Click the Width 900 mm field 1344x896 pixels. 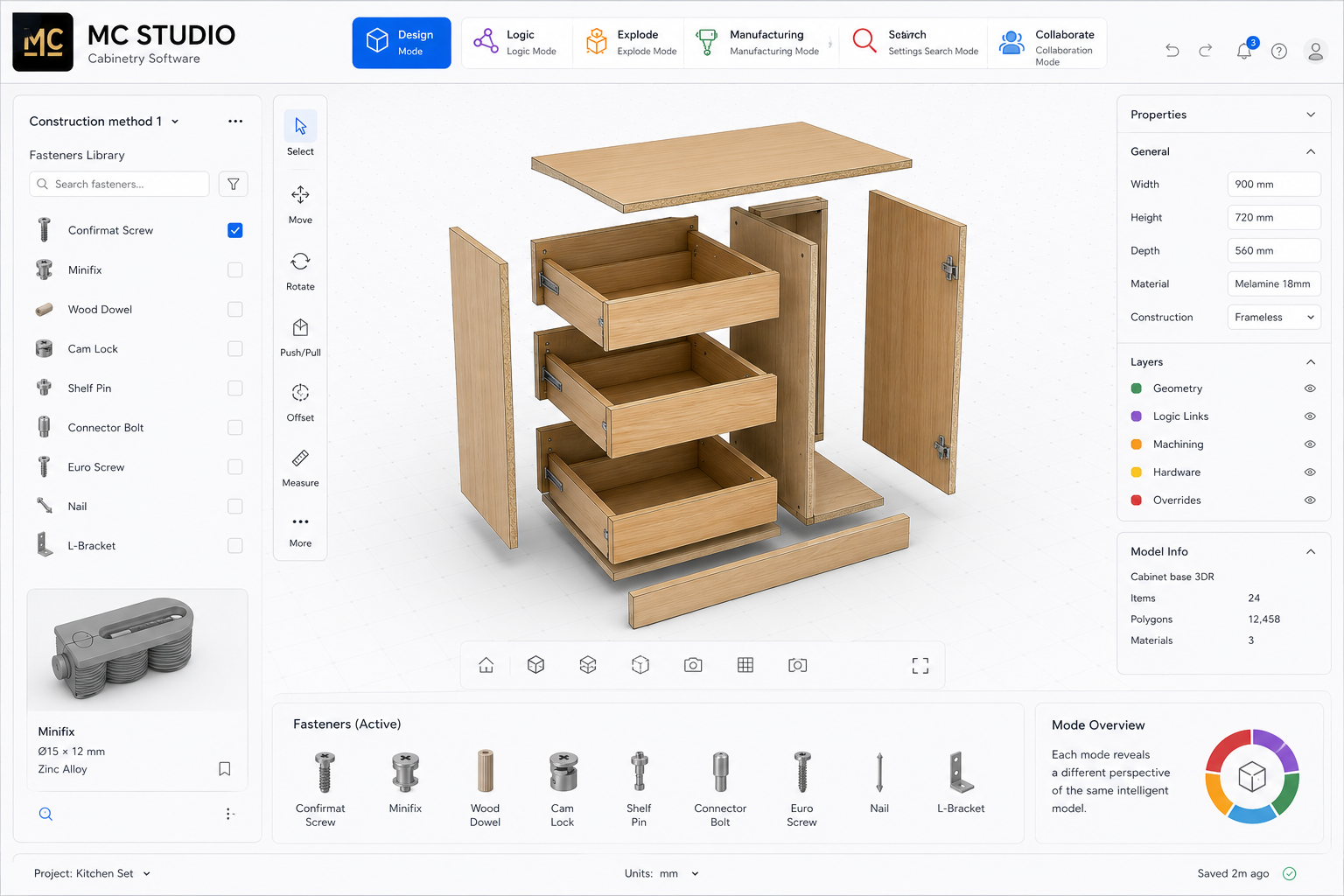tap(1274, 184)
